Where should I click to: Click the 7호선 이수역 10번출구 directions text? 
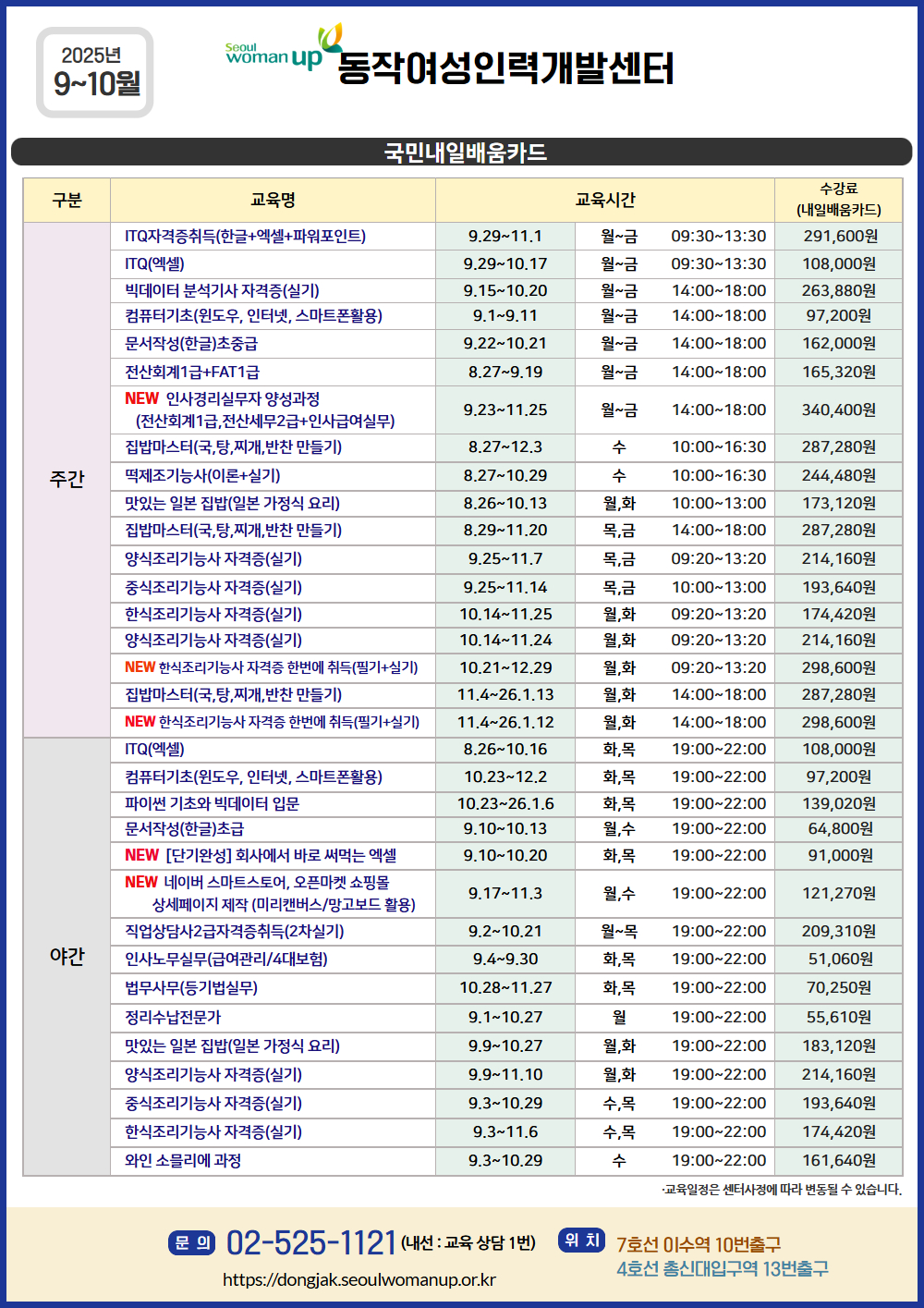699,1245
